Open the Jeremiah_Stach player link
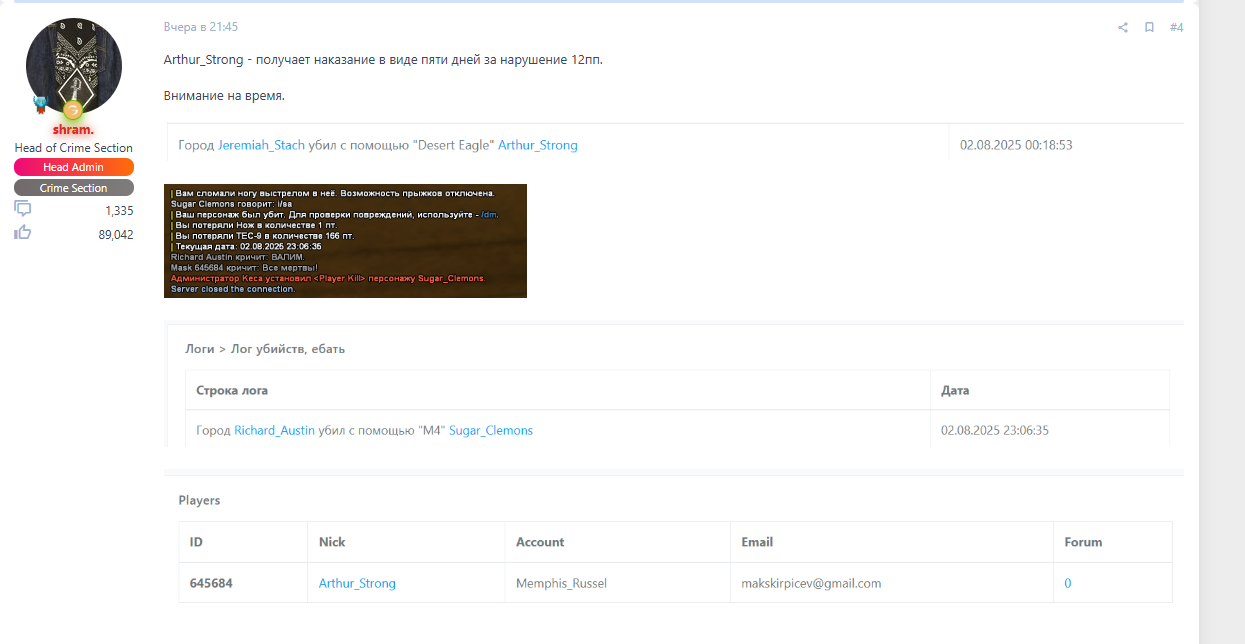This screenshot has height=644, width=1245. (261, 145)
